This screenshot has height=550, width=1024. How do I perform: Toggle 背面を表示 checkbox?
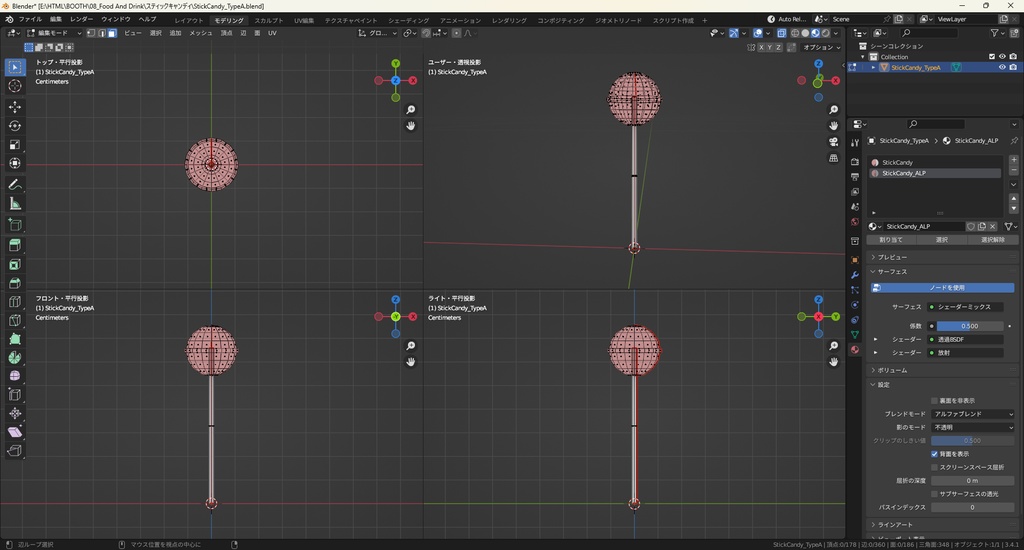934,453
